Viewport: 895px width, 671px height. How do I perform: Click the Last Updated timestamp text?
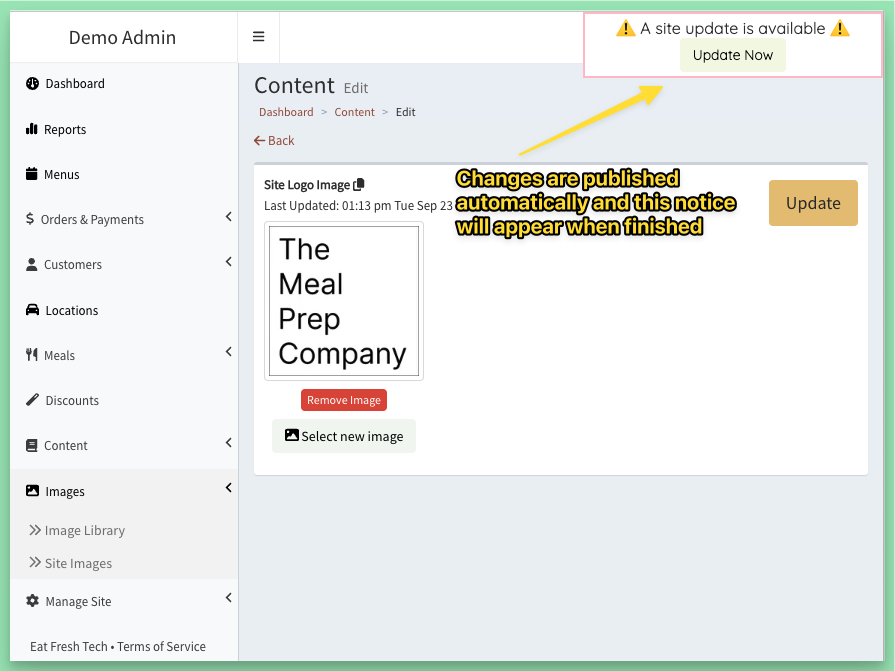point(358,205)
